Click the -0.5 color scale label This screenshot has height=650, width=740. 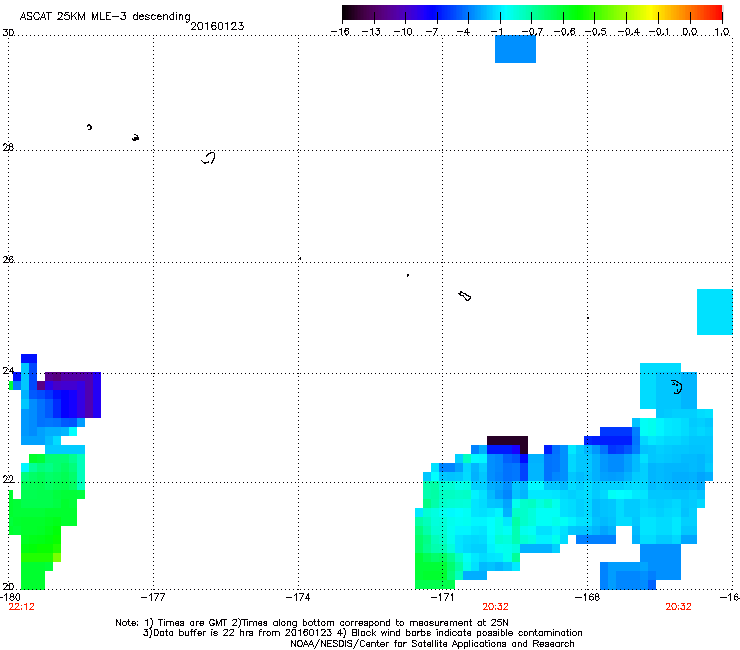click(x=595, y=32)
